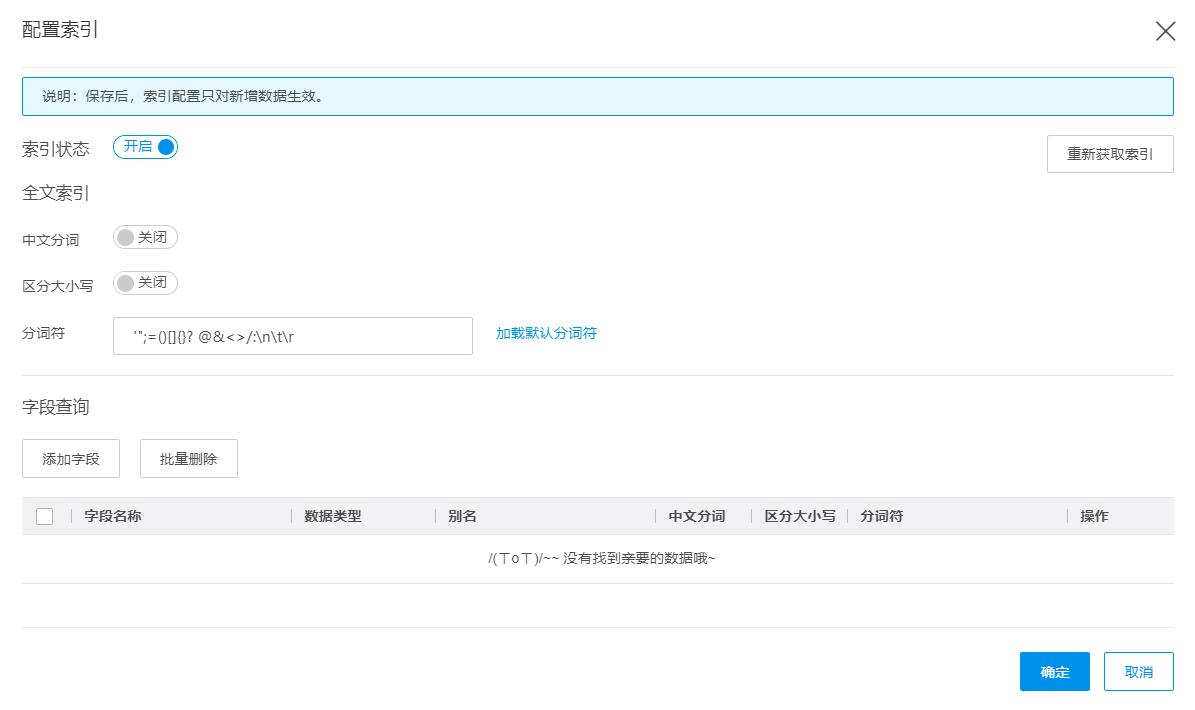Tick the select-all checkbox in table header

click(44, 516)
